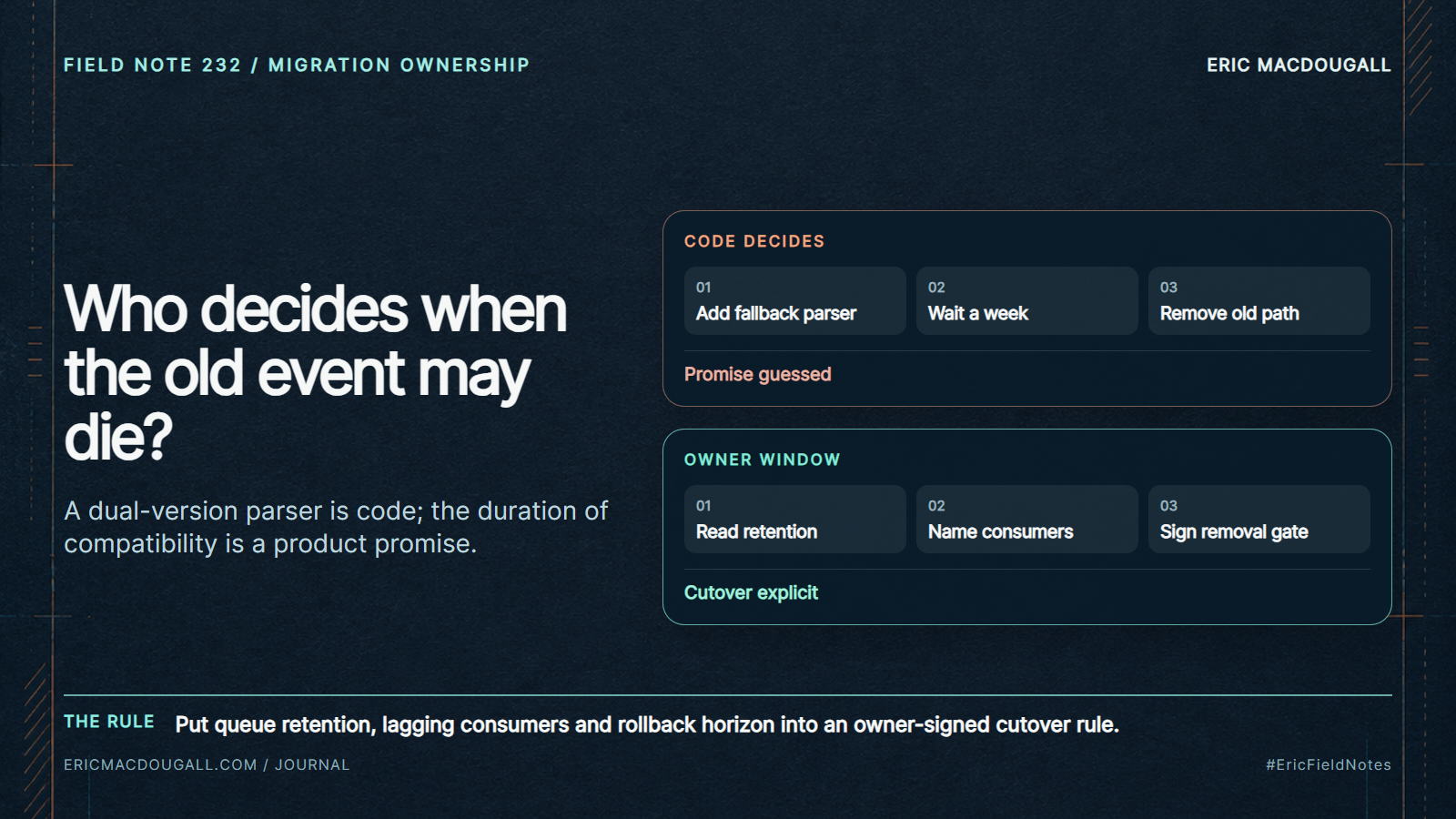Click the 'Remove old path' card

(1259, 300)
